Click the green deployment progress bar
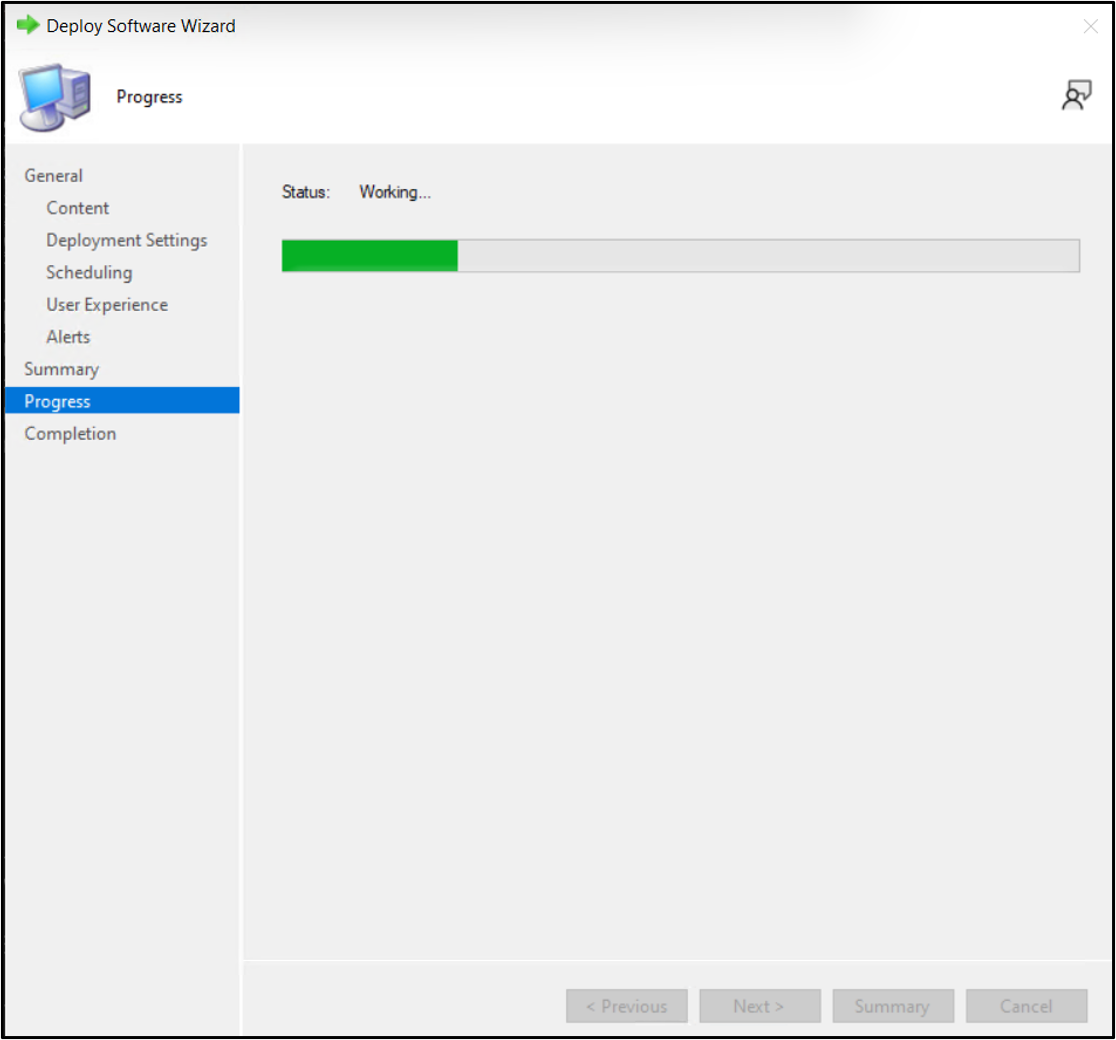This screenshot has width=1116, height=1040. [680, 256]
